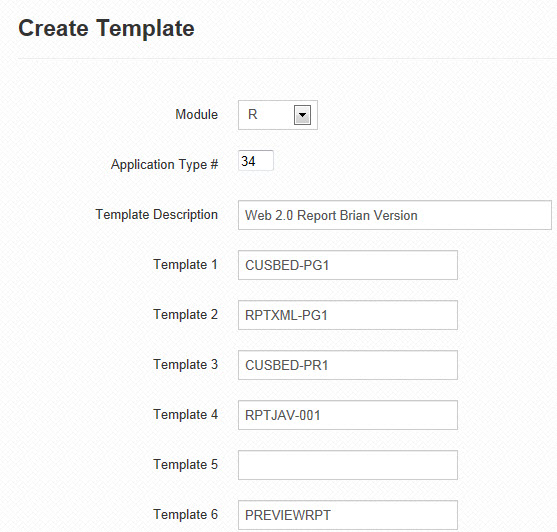
Task: Select the Template 6 field with PREVIEWRPT
Action: click(348, 515)
